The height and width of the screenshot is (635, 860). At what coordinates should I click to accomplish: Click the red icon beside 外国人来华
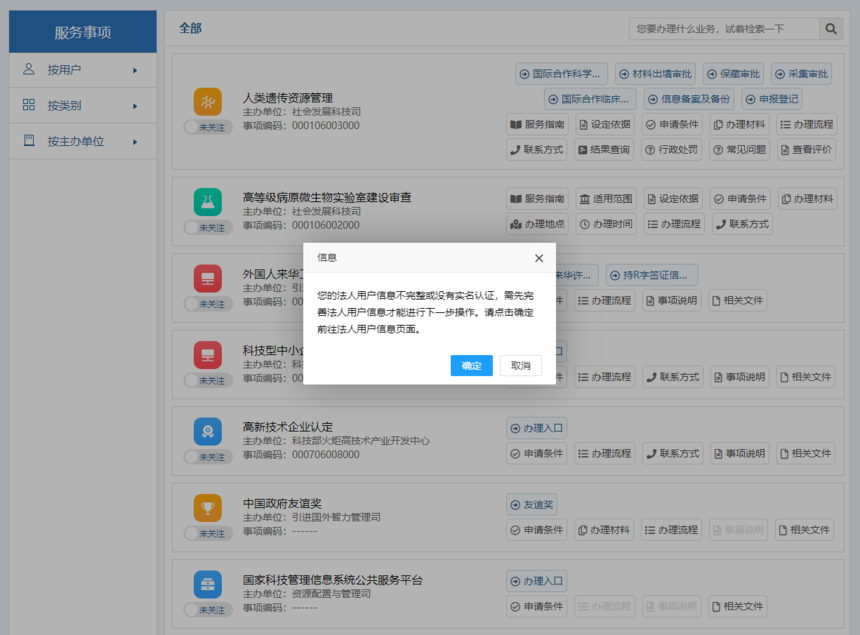[x=208, y=279]
